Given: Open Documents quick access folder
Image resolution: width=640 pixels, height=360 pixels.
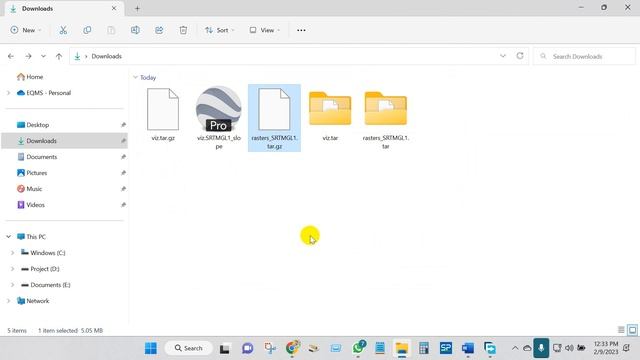Looking at the screenshot, I should tap(37, 157).
